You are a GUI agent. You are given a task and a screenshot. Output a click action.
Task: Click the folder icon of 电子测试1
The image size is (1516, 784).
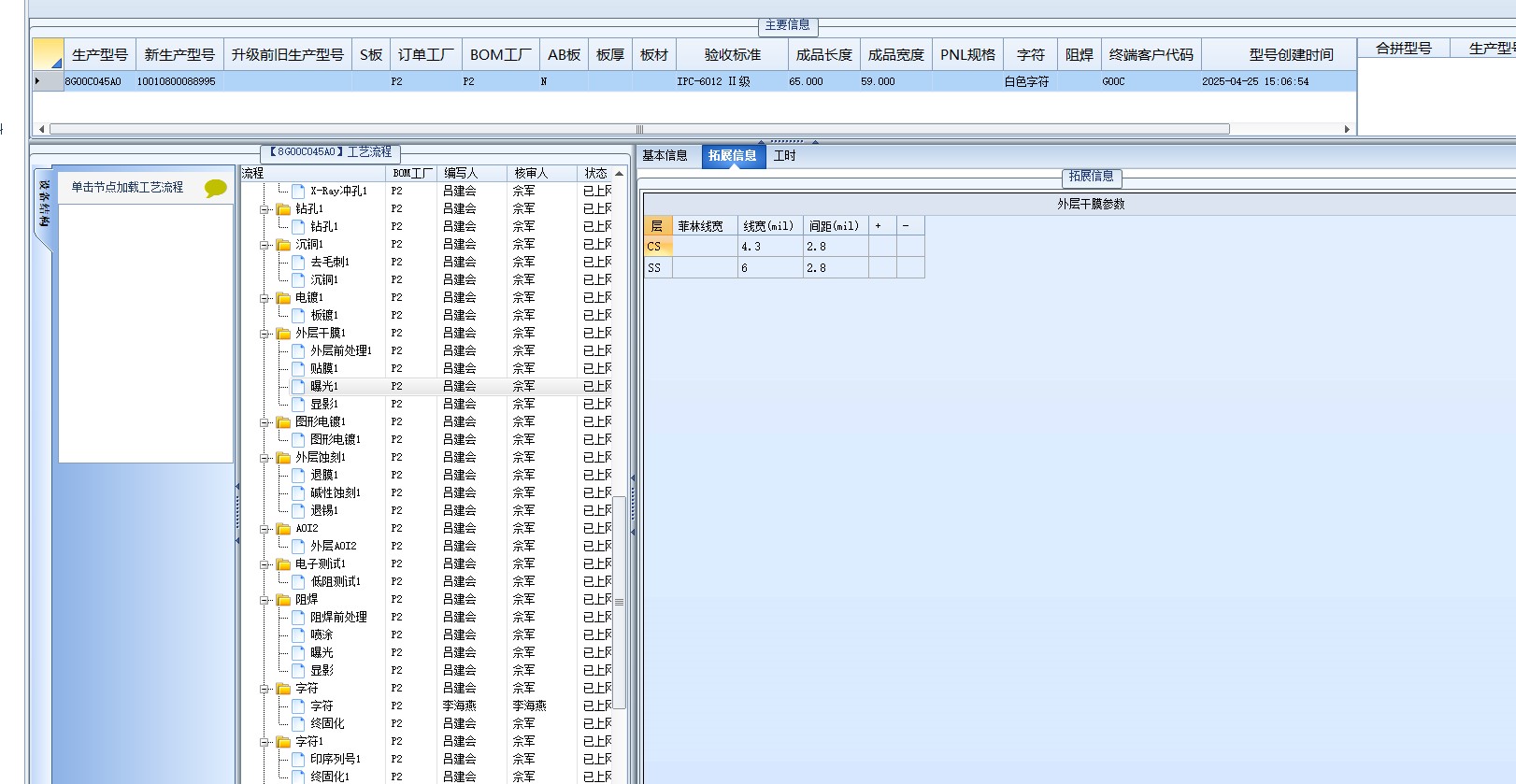283,564
